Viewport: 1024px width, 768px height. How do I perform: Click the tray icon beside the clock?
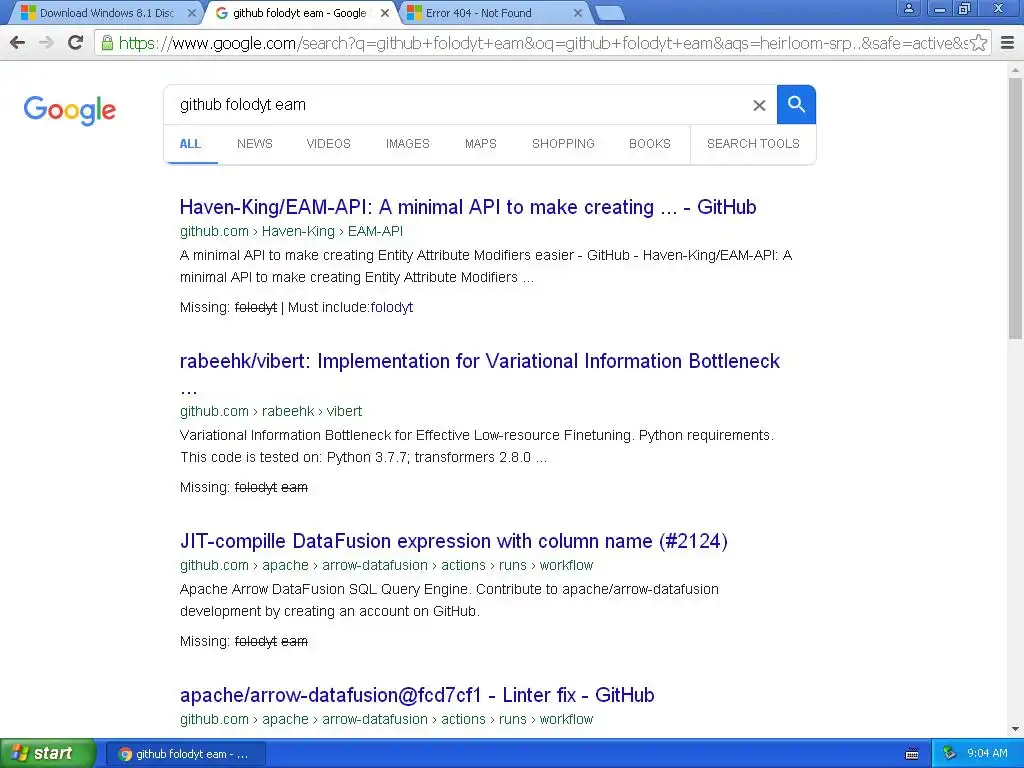[950, 754]
